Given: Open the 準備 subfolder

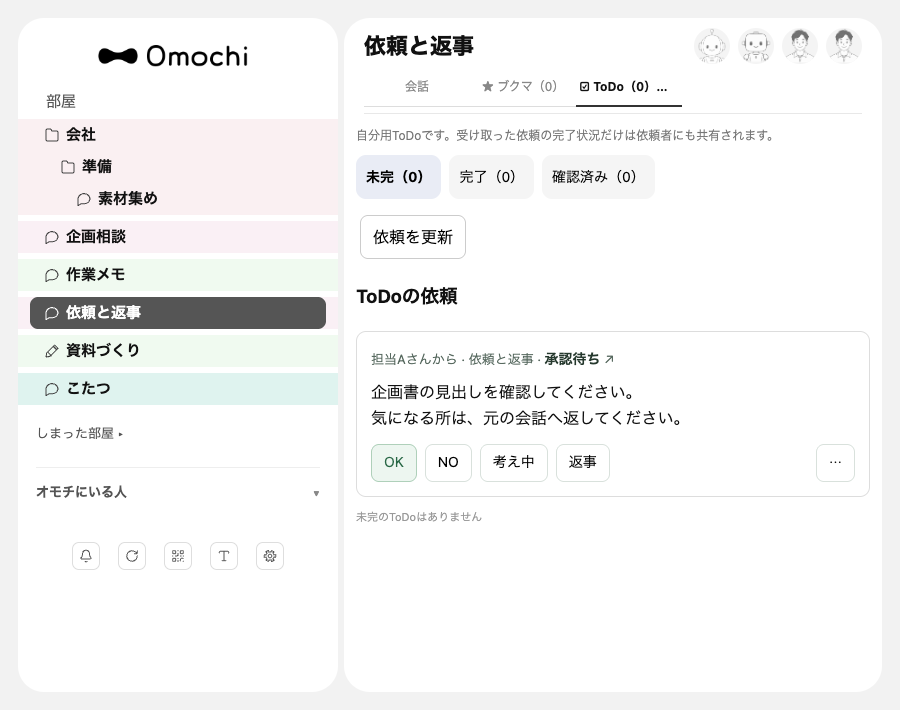Looking at the screenshot, I should click(178, 166).
